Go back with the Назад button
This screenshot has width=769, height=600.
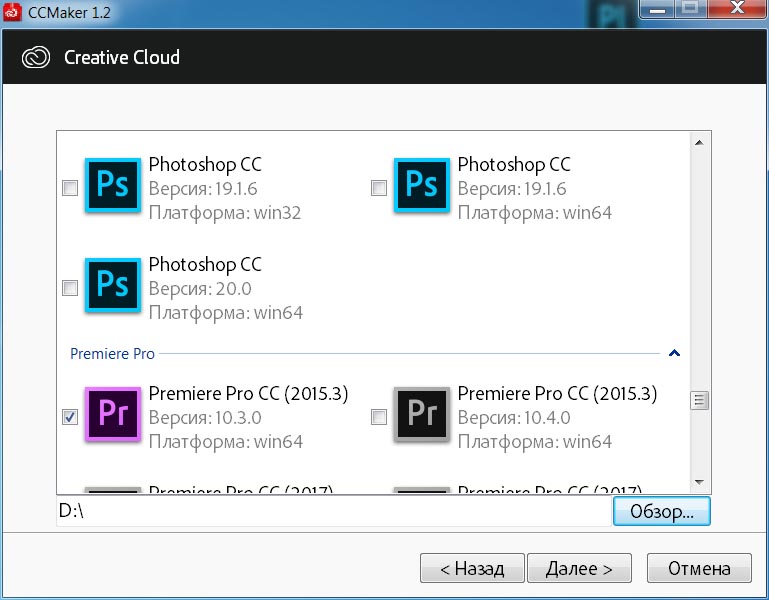point(472,568)
